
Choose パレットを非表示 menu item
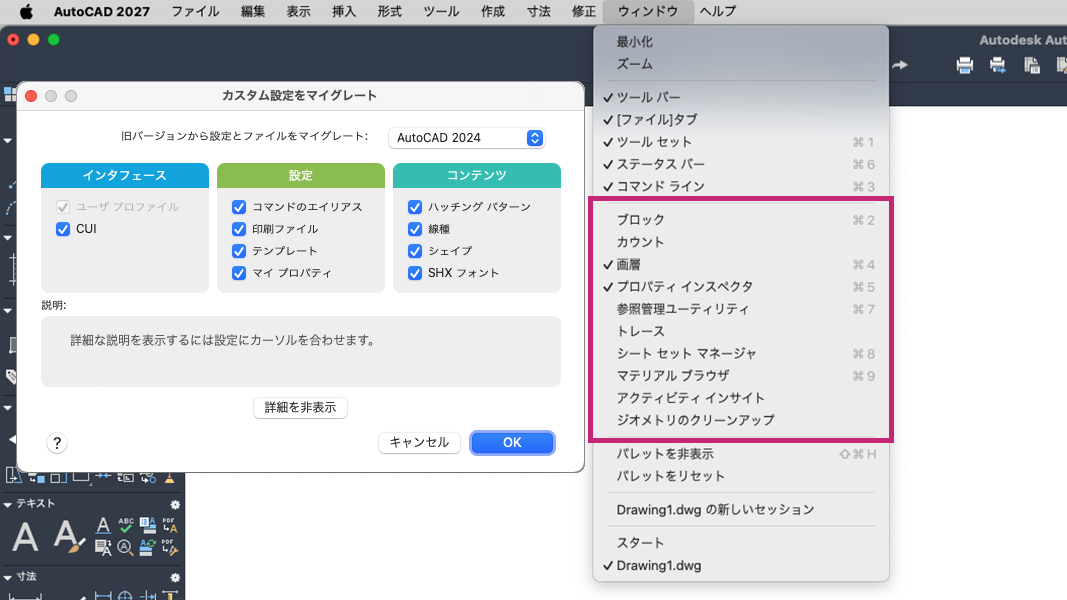(x=740, y=454)
